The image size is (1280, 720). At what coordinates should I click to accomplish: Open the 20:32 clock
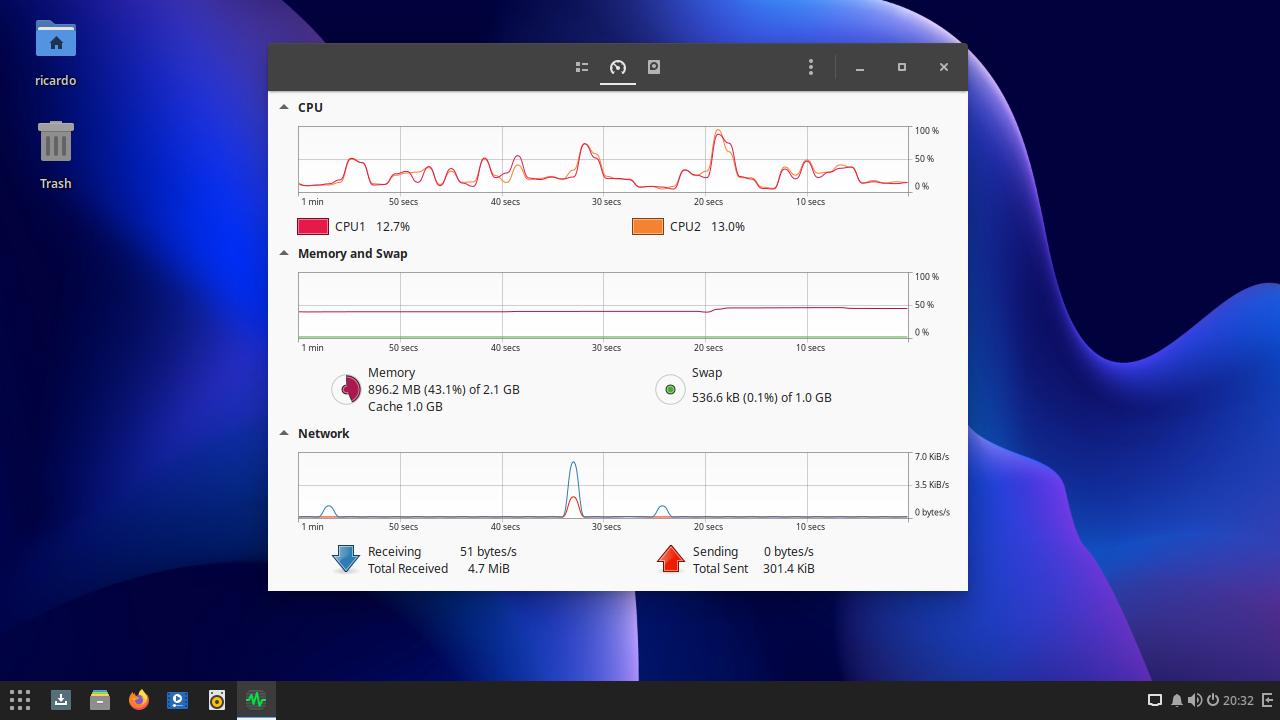(x=1238, y=700)
